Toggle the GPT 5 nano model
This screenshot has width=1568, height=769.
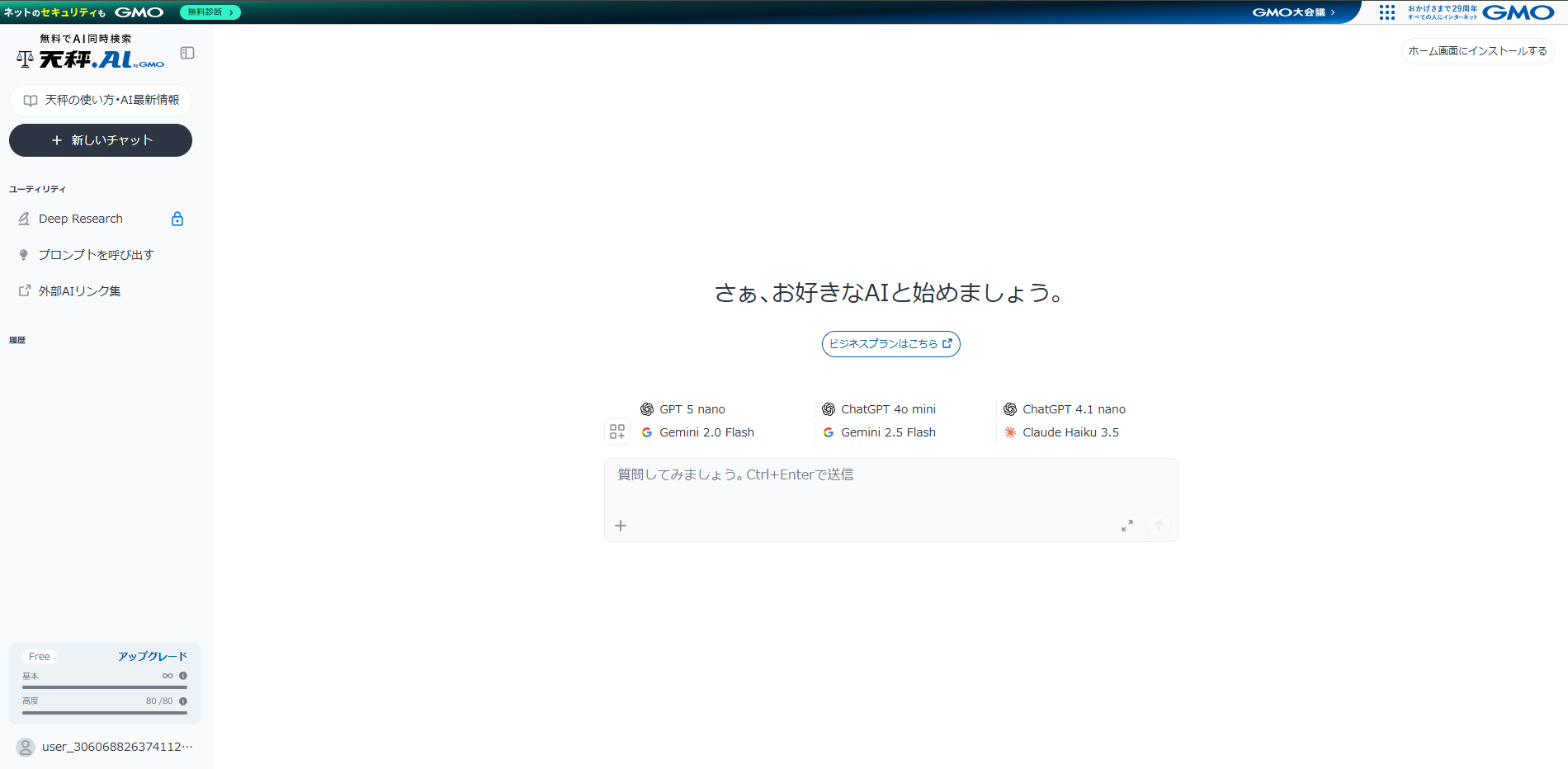[691, 408]
